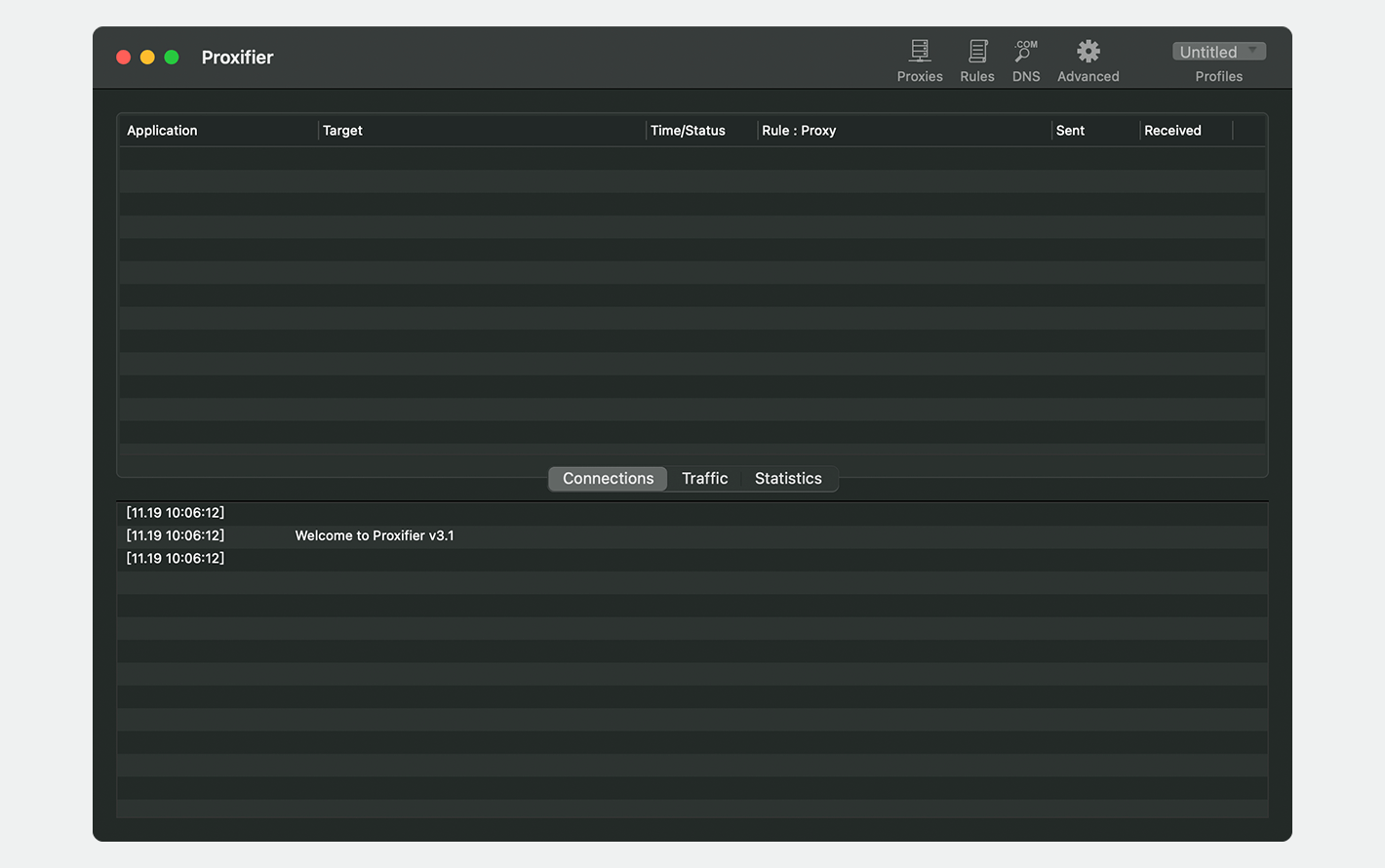Sort by the Received column header
This screenshot has width=1385, height=868.
[x=1186, y=131]
